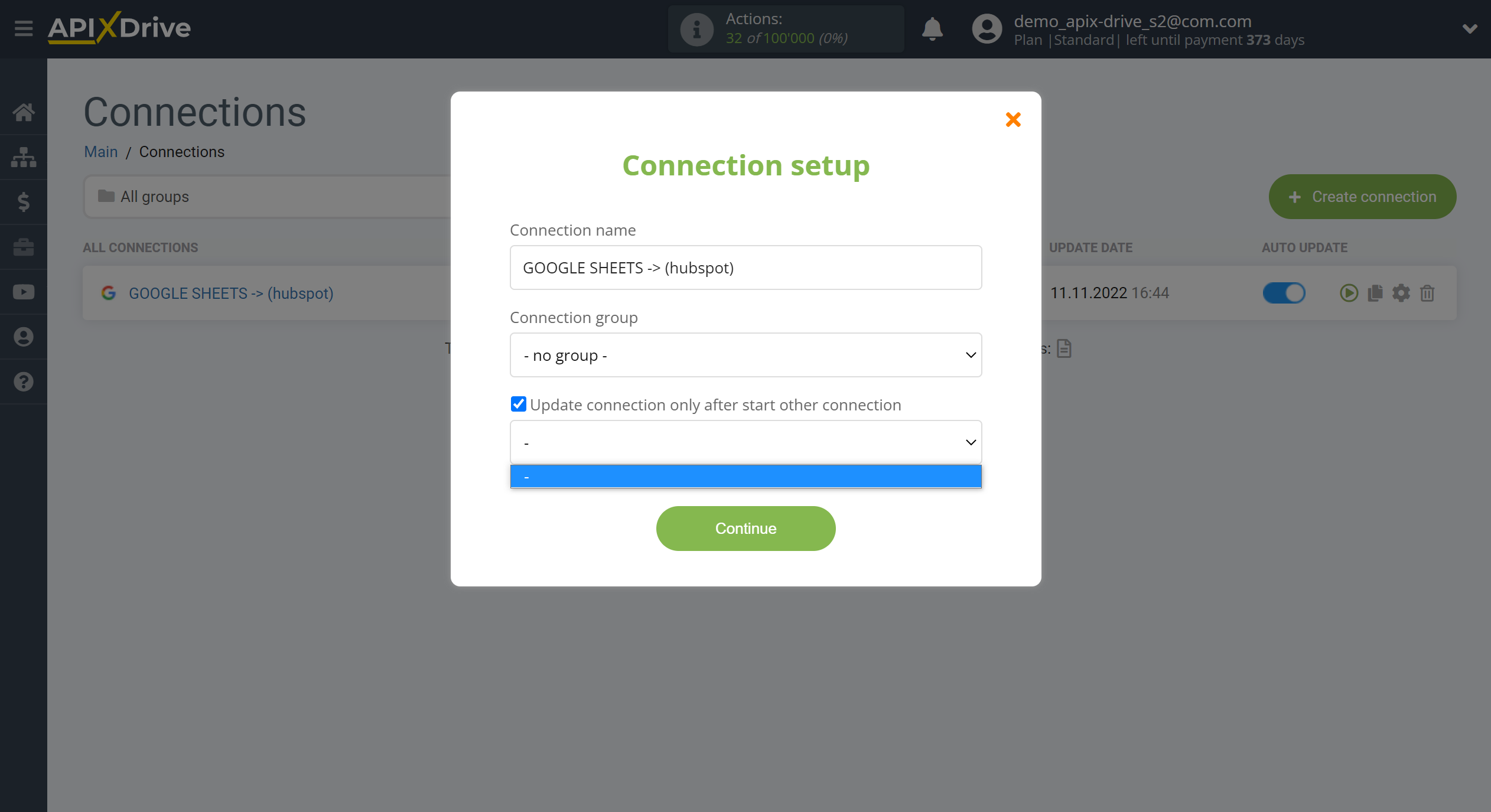Image resolution: width=1491 pixels, height=812 pixels.
Task: Enable Update connection only after start other connection
Action: tap(518, 404)
